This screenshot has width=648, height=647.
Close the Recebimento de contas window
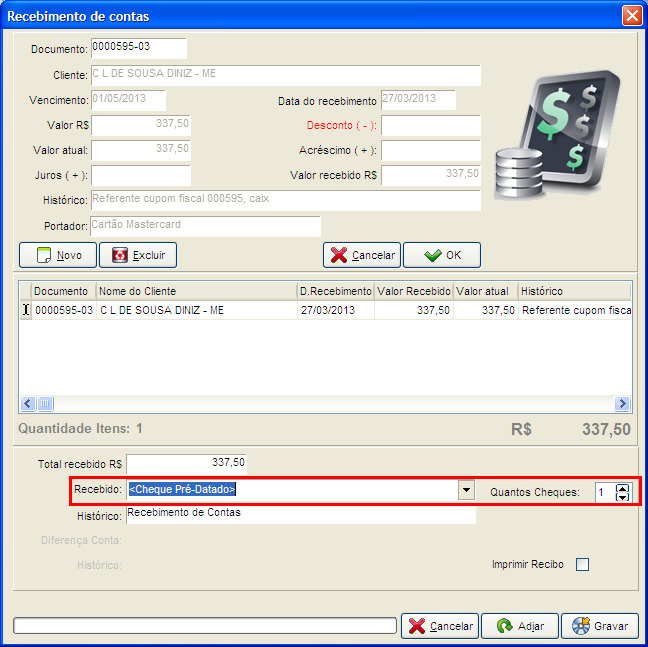631,16
